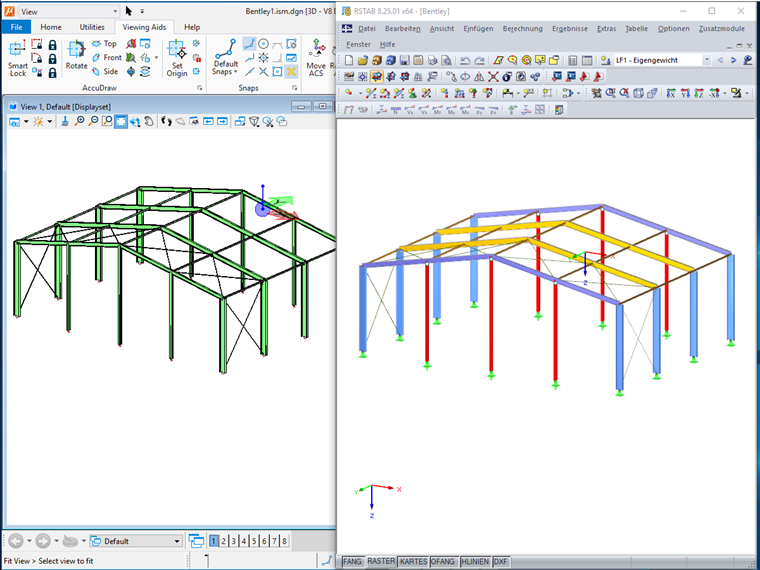Go to next load case arrow
Screen dimensions: 760x570
tap(733, 60)
